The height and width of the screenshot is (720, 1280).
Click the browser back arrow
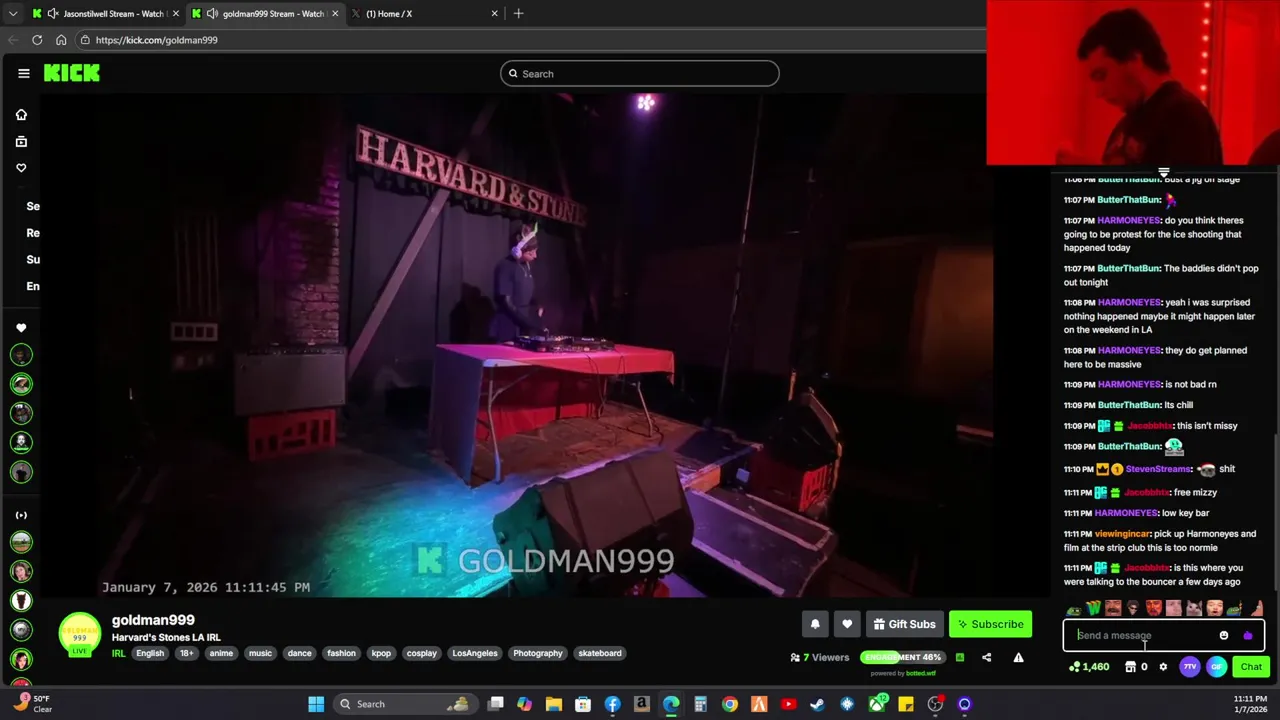tap(13, 40)
